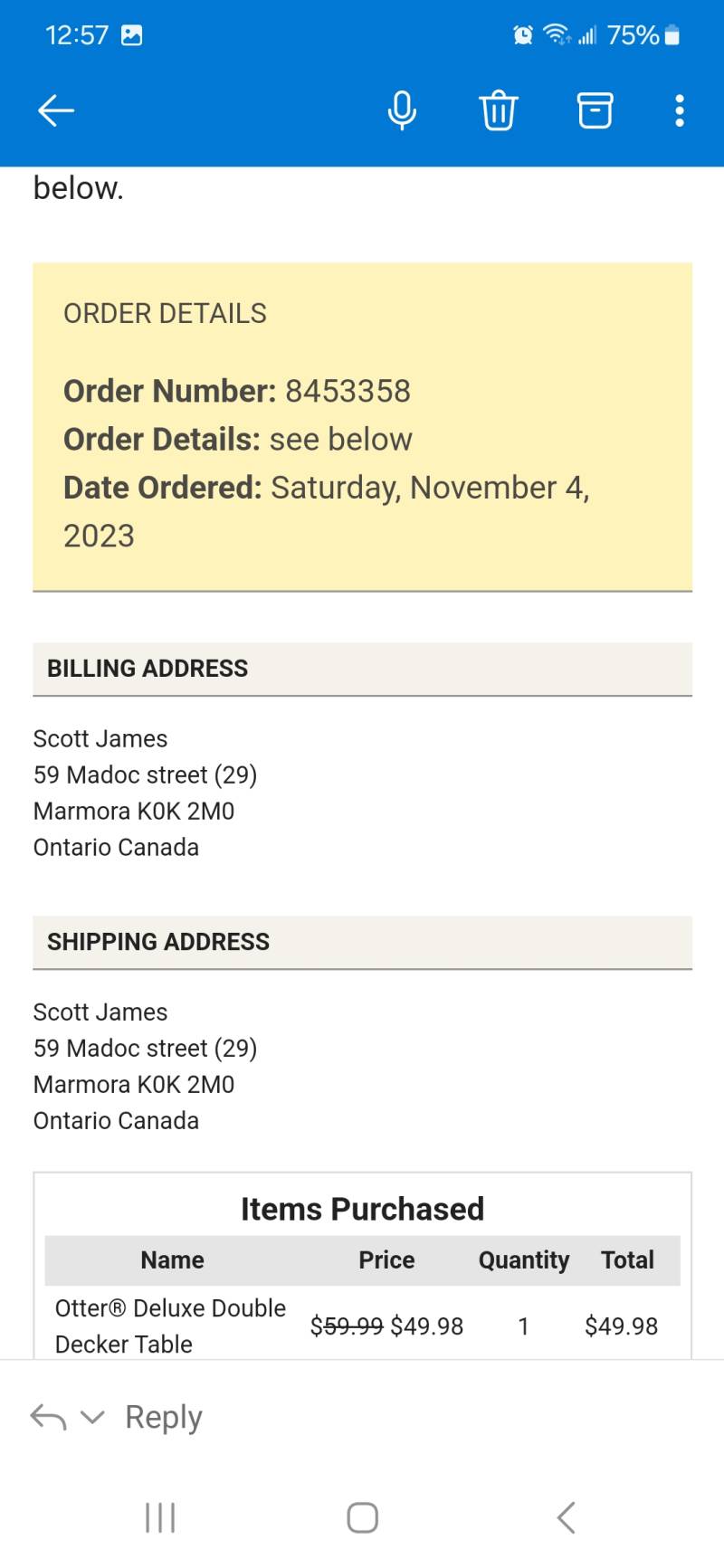Tap the Items Purchased table heading

tap(362, 1209)
